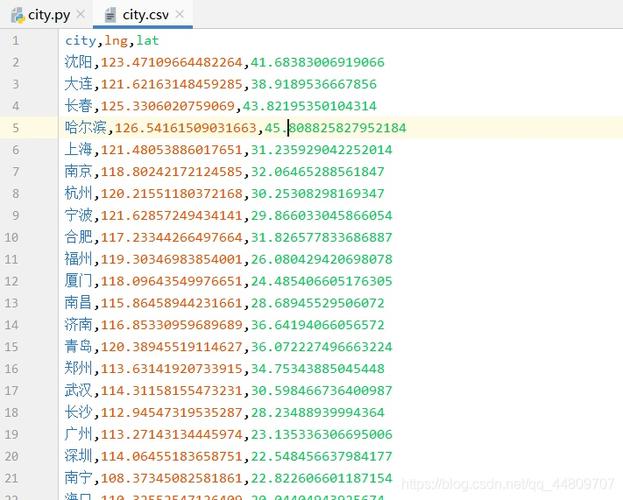
Task: Click the city name 武汉
Action: [x=79, y=390]
